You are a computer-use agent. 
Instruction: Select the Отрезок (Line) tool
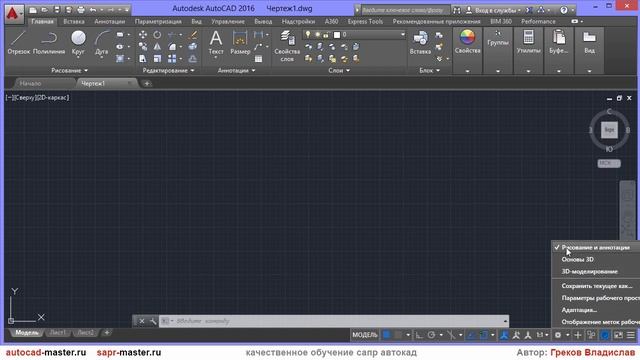[18, 43]
